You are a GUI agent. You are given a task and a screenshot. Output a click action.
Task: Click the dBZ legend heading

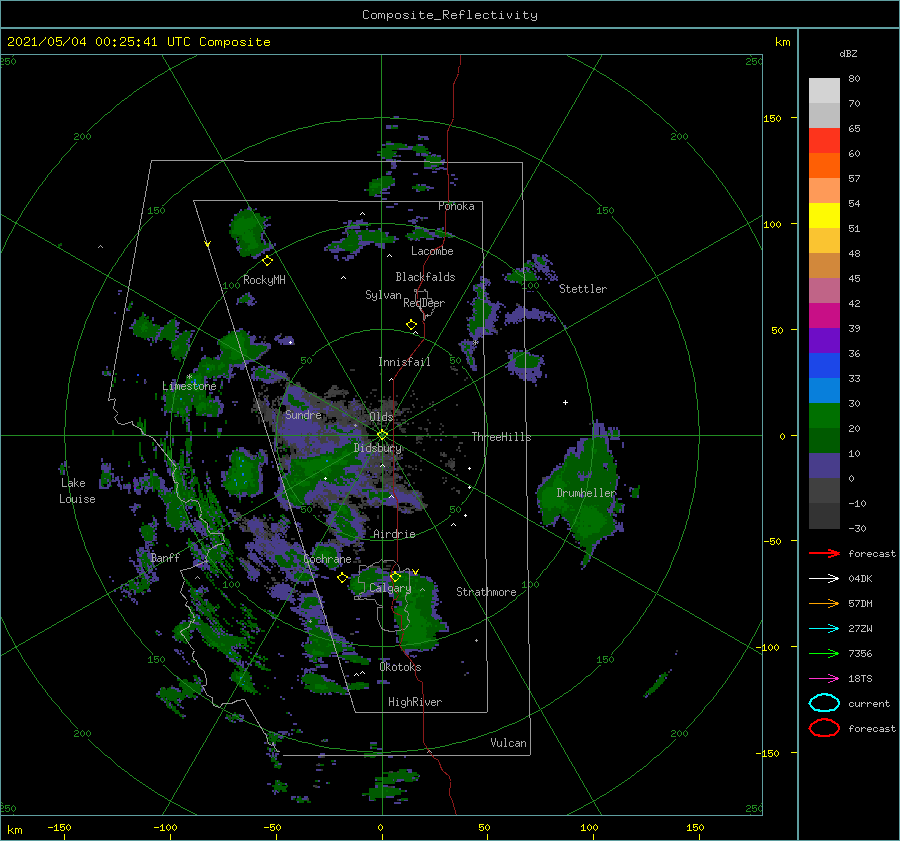(x=848, y=53)
